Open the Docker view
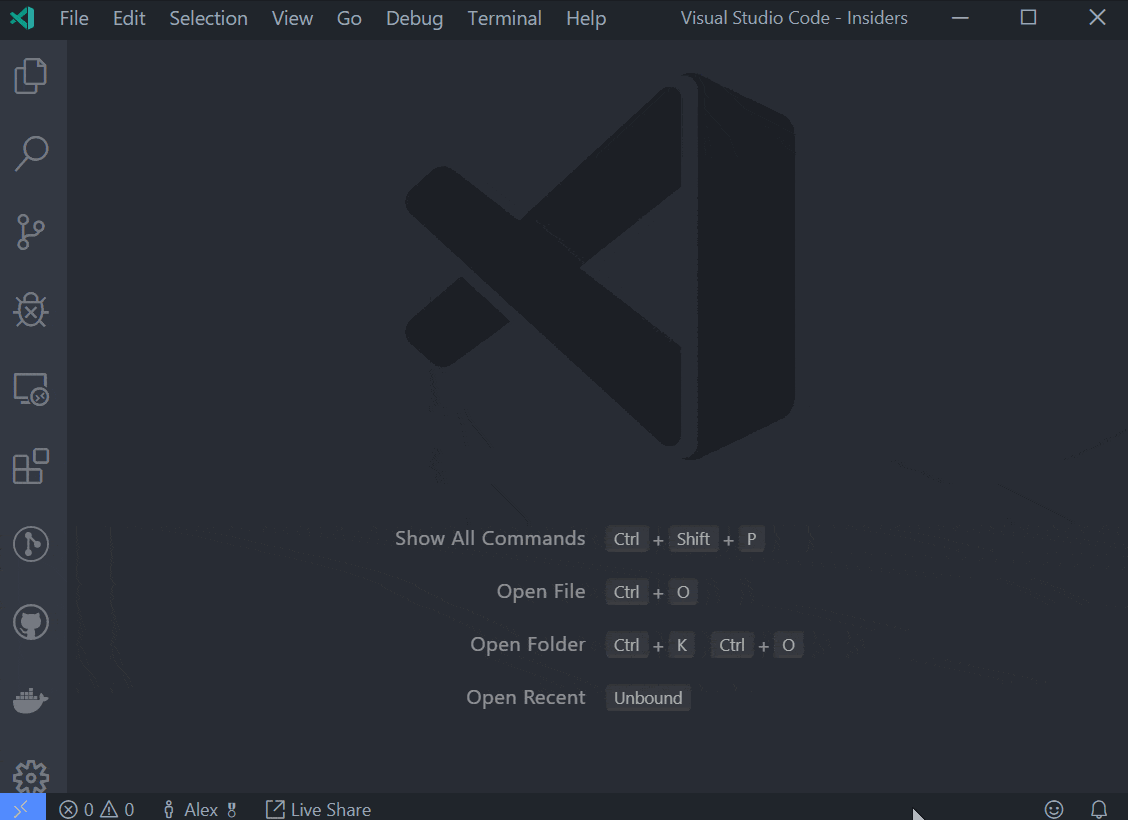The width and height of the screenshot is (1128, 820). [x=31, y=700]
